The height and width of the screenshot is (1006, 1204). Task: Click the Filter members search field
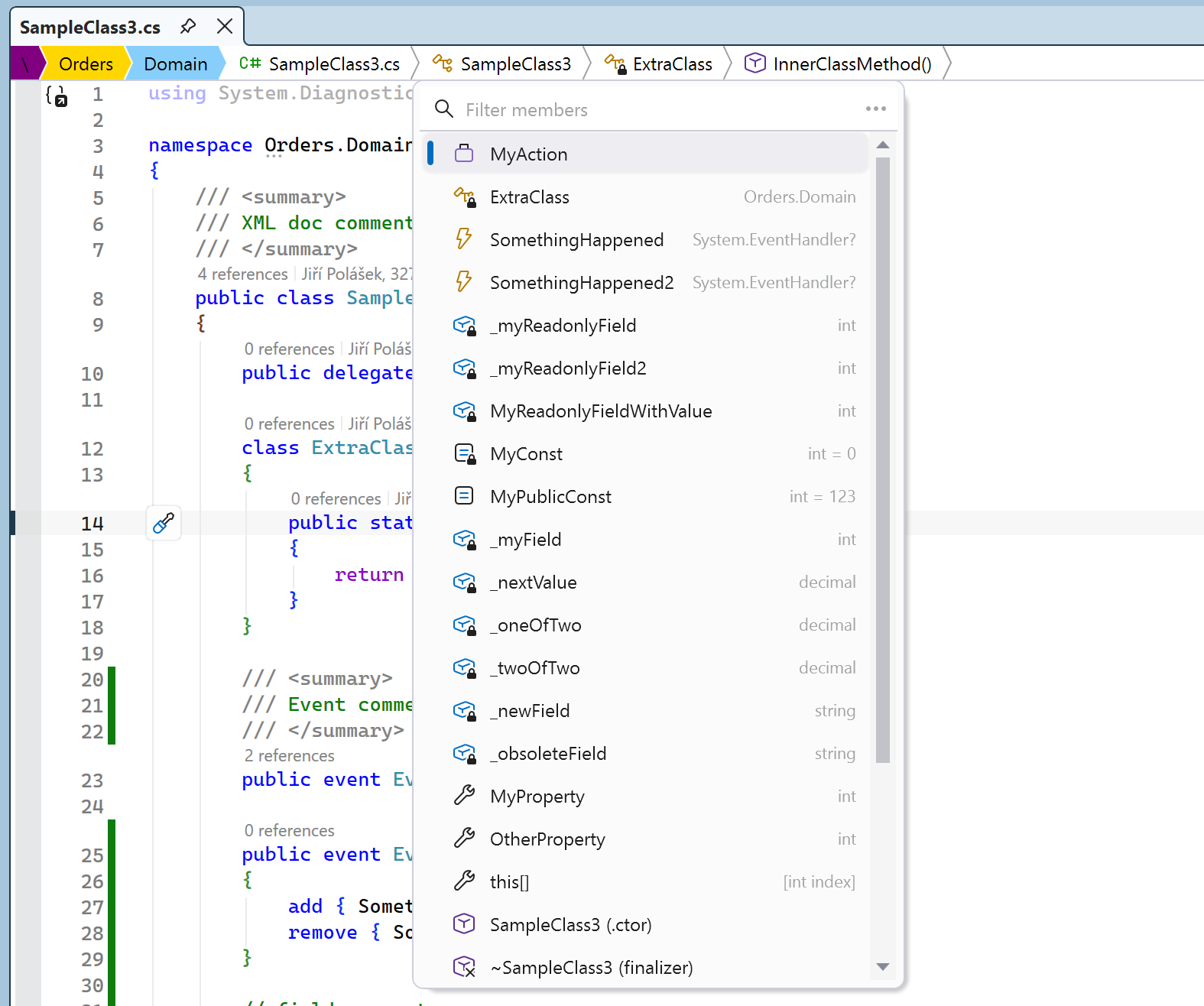coord(657,109)
